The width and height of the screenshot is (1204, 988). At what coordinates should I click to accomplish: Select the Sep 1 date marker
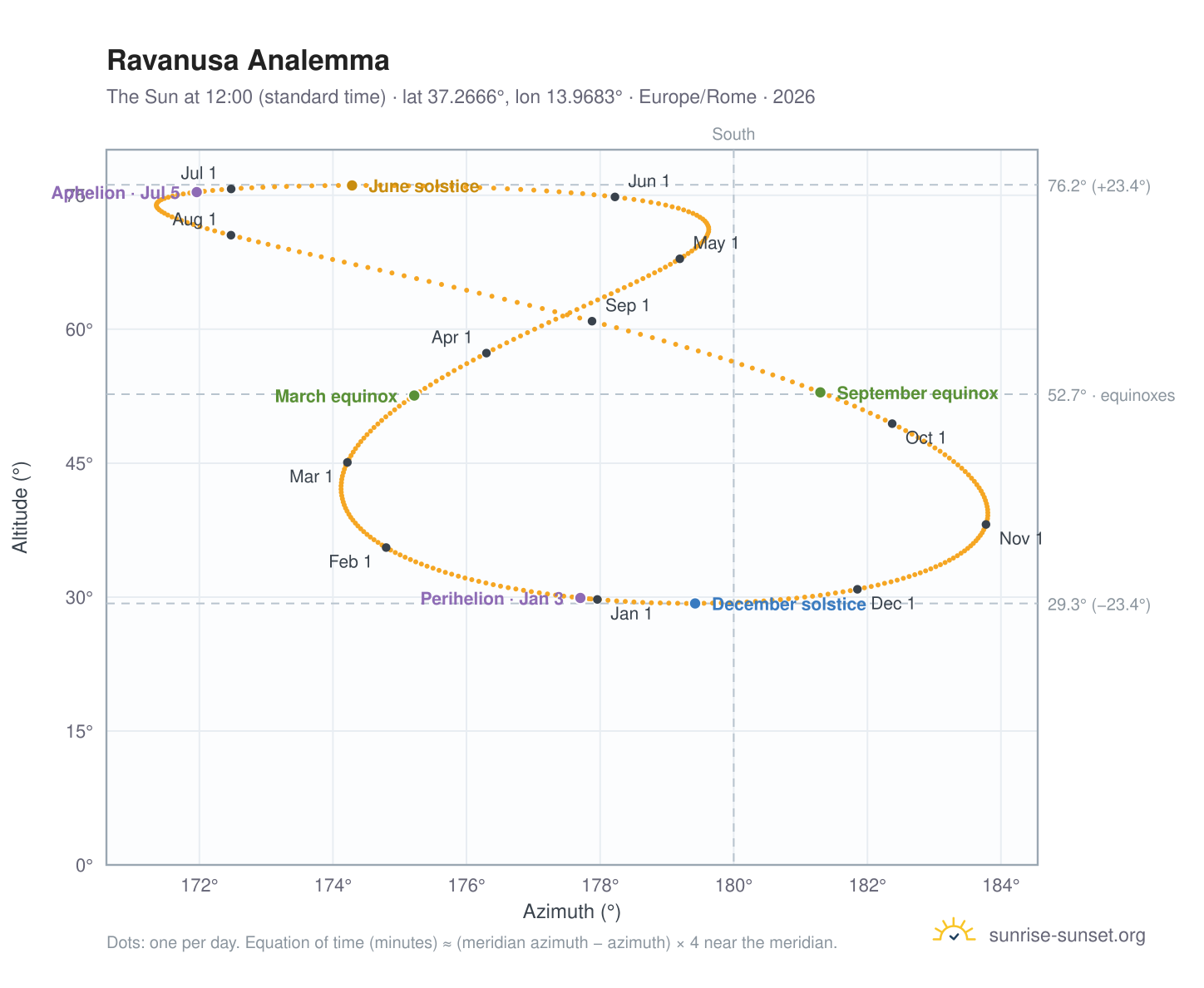pos(592,321)
